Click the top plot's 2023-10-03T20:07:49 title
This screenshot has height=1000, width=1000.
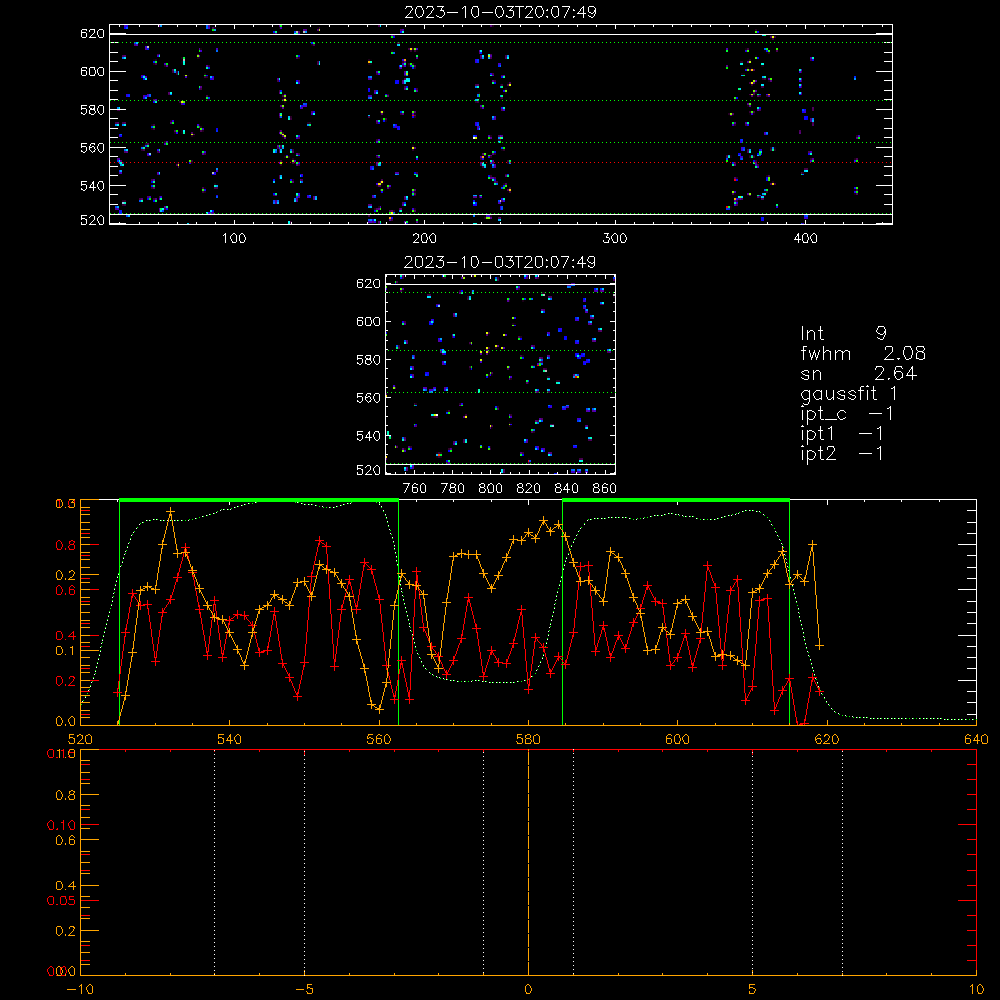(x=500, y=12)
